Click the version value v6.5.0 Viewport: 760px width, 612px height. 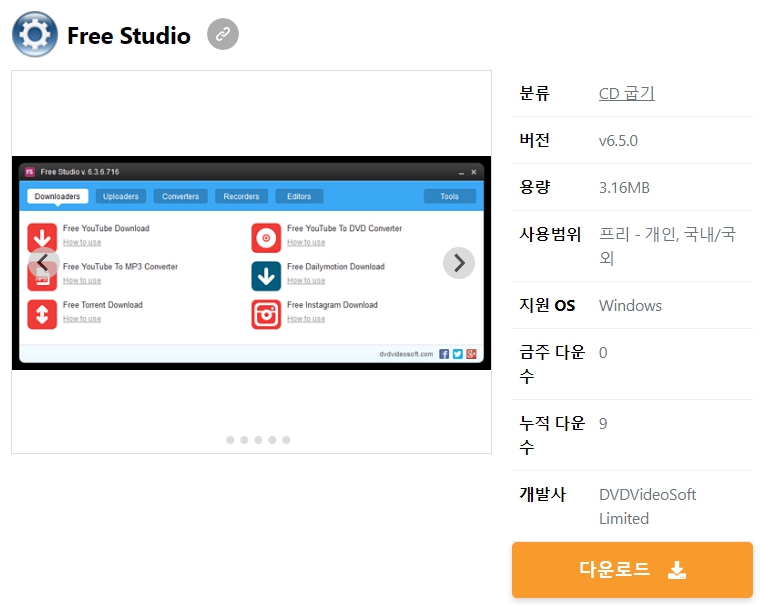point(618,141)
